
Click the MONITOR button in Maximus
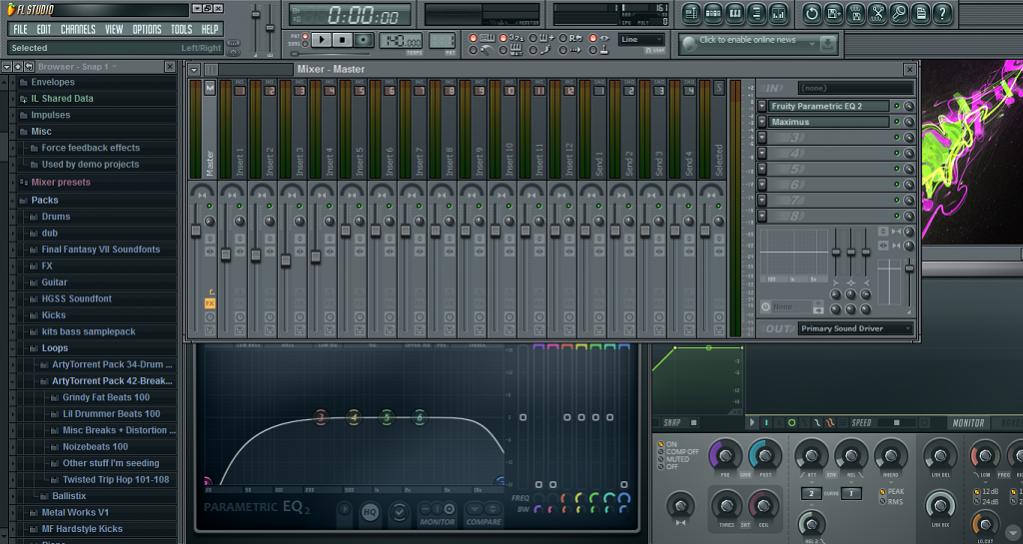tap(968, 423)
